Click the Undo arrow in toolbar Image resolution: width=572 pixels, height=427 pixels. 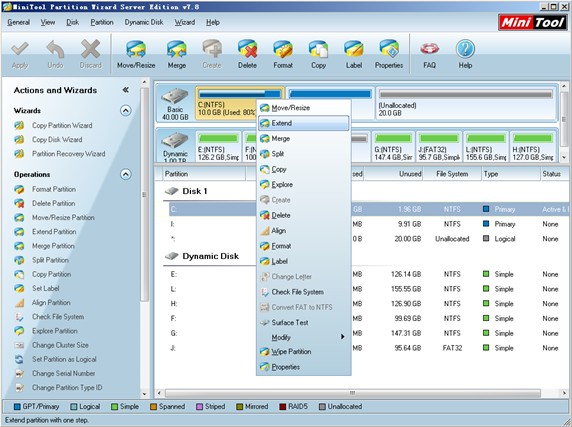pos(55,49)
